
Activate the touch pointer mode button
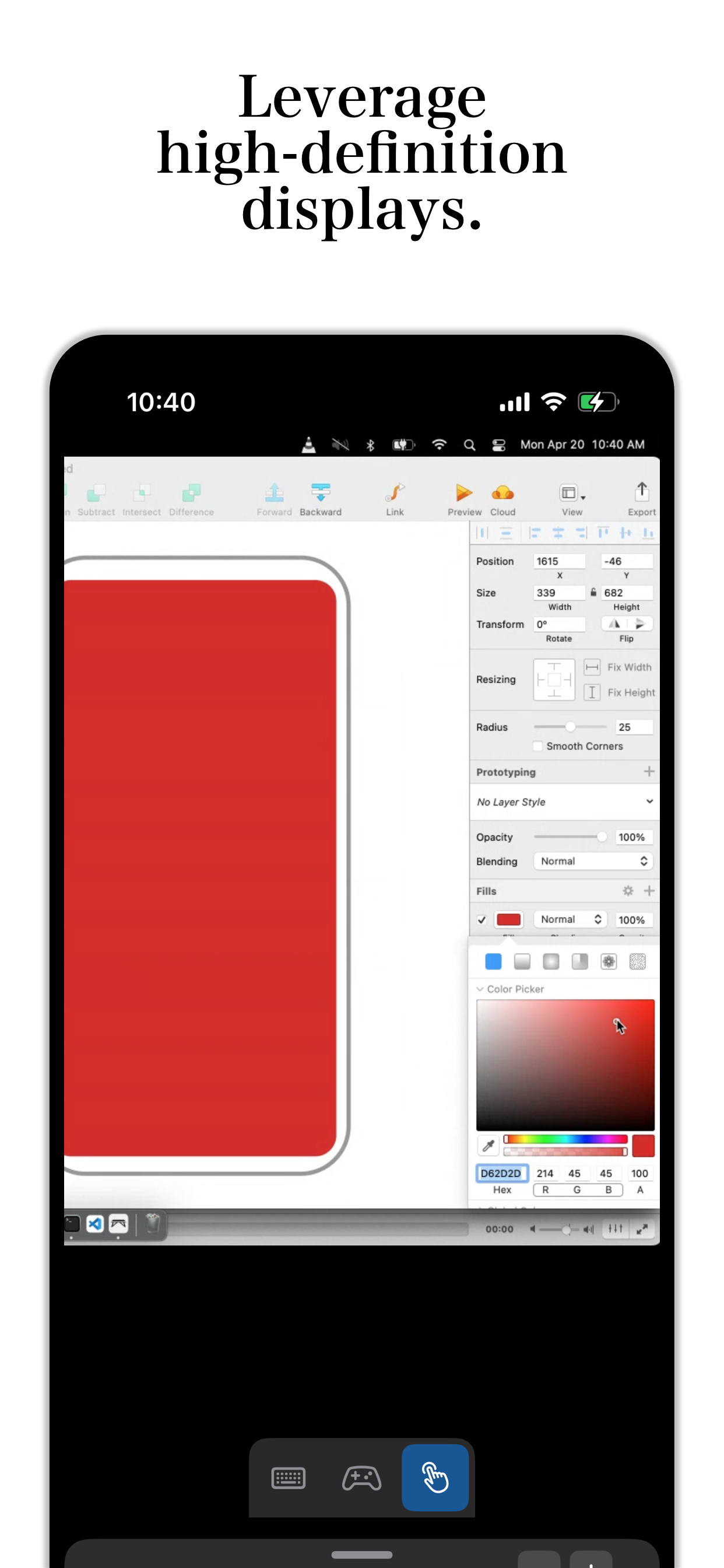tap(435, 1478)
